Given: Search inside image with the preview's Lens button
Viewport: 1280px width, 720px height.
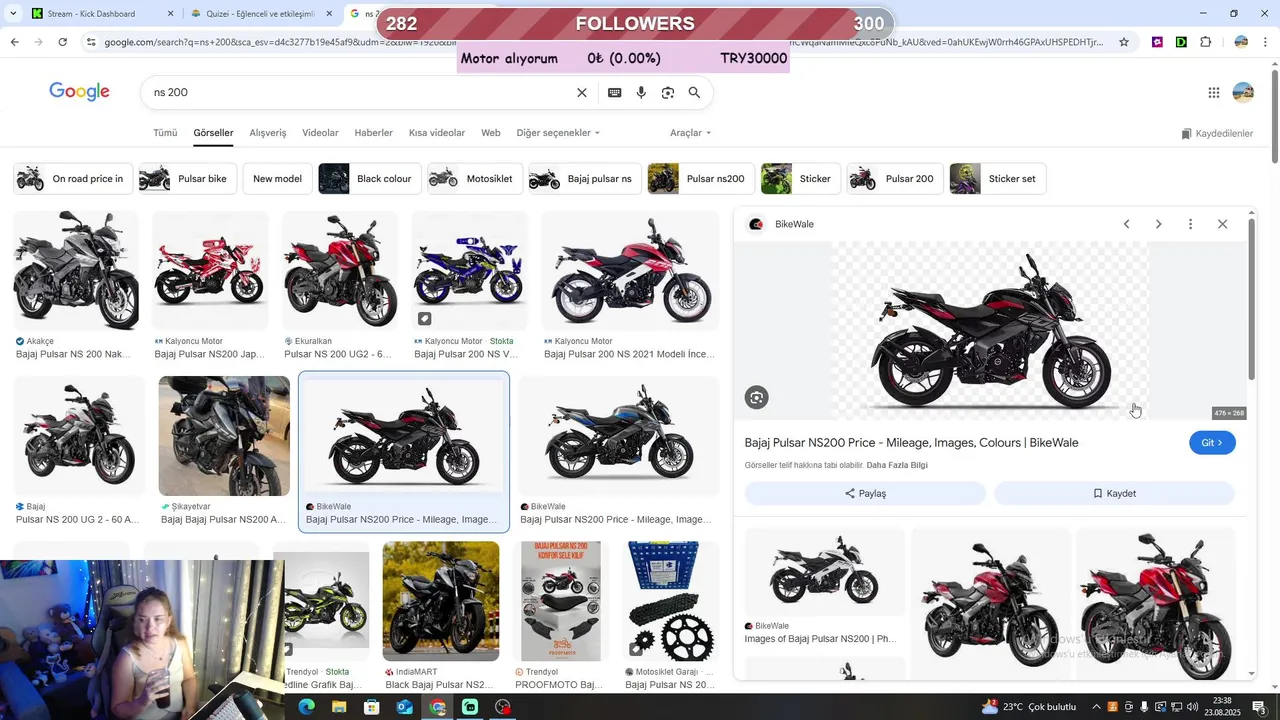Looking at the screenshot, I should (x=756, y=398).
